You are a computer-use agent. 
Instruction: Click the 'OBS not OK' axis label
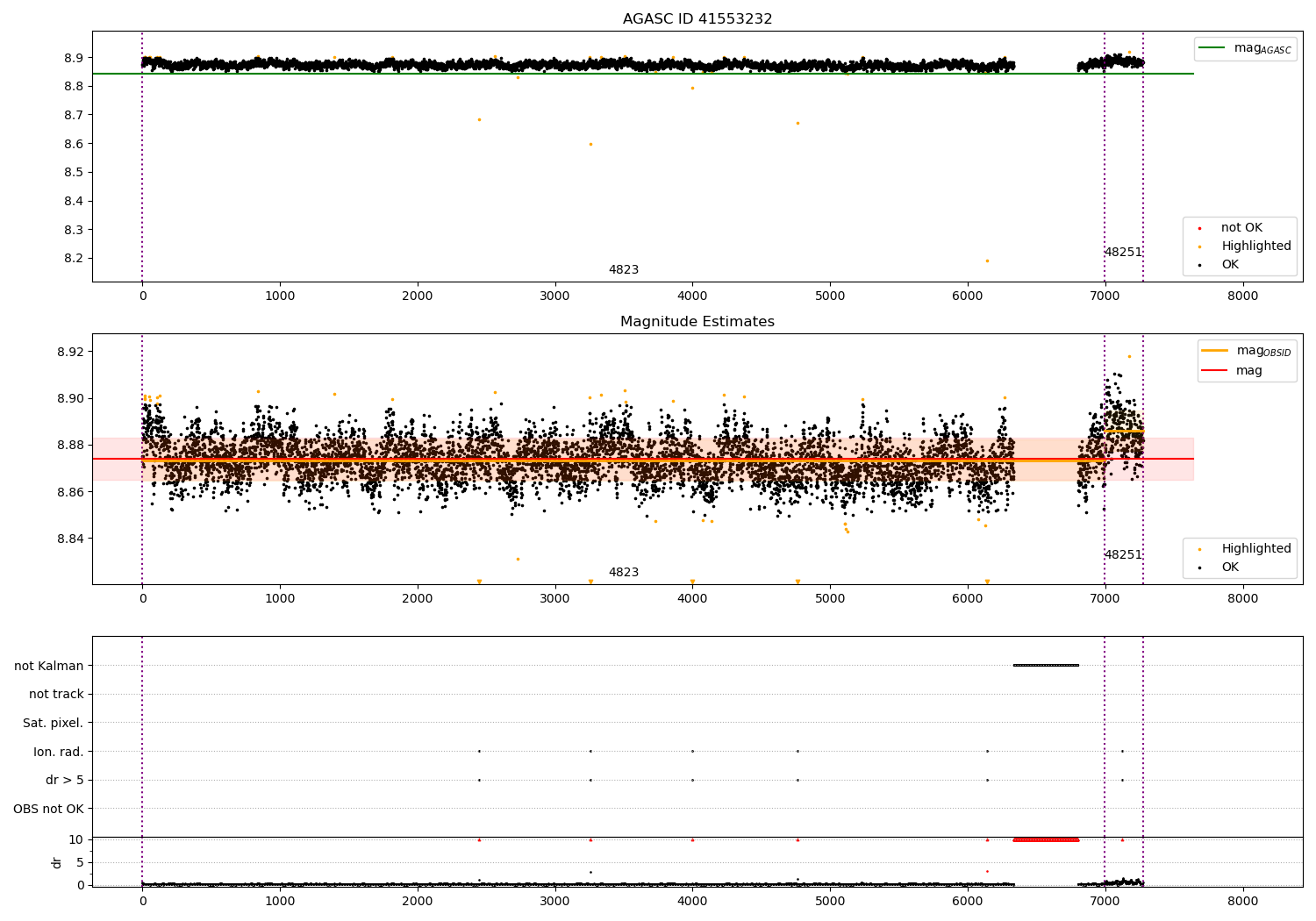(48, 809)
